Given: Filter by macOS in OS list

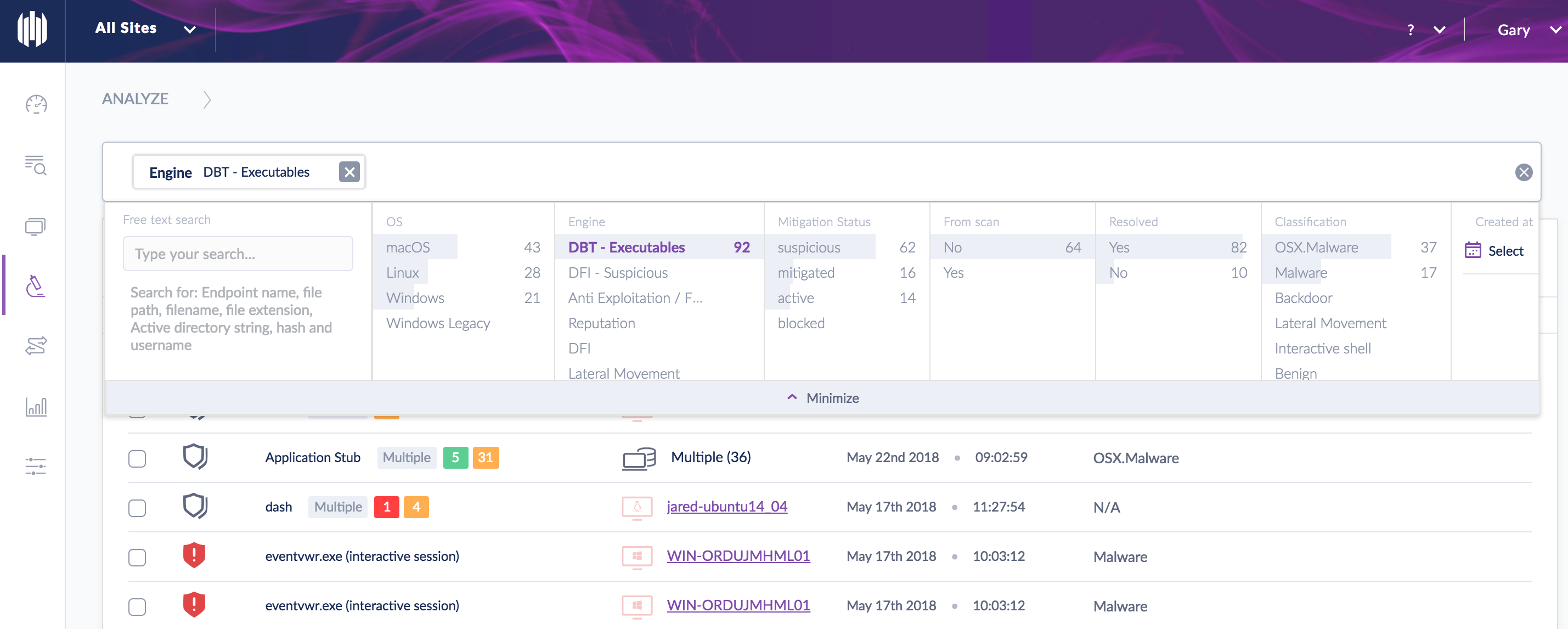Looking at the screenshot, I should (408, 247).
